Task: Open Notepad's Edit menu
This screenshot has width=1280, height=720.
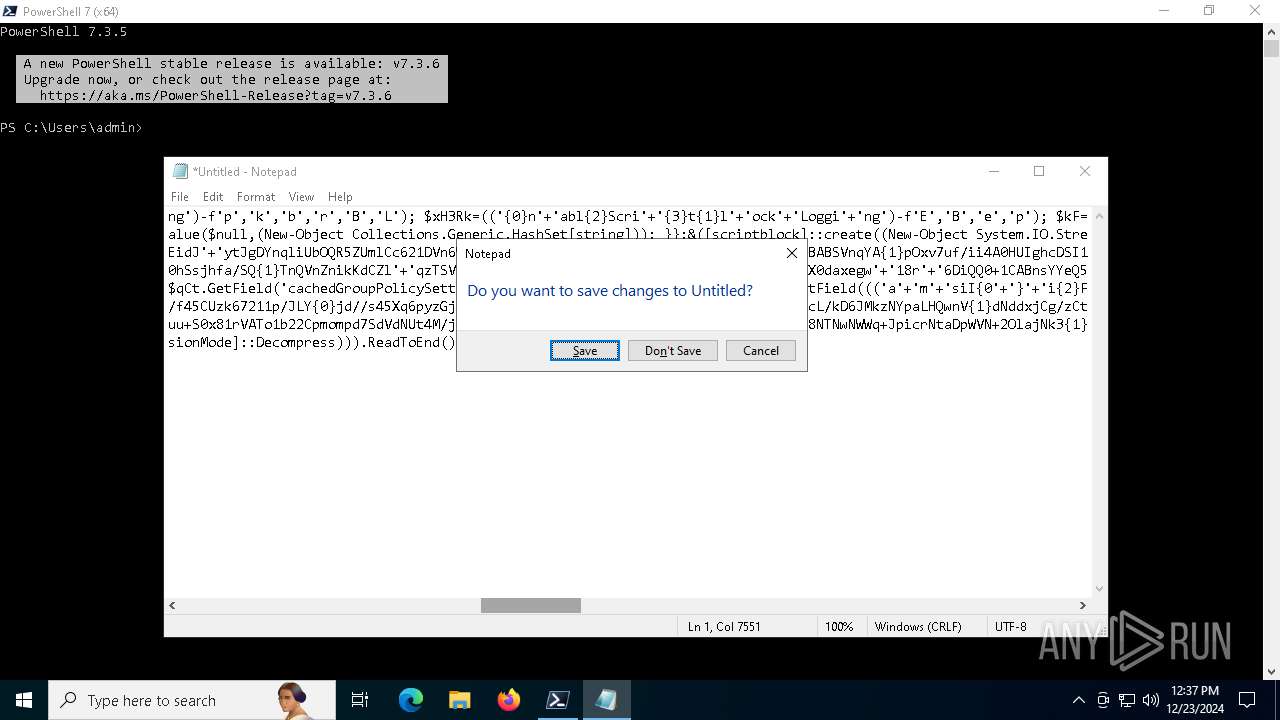Action: pos(213,197)
